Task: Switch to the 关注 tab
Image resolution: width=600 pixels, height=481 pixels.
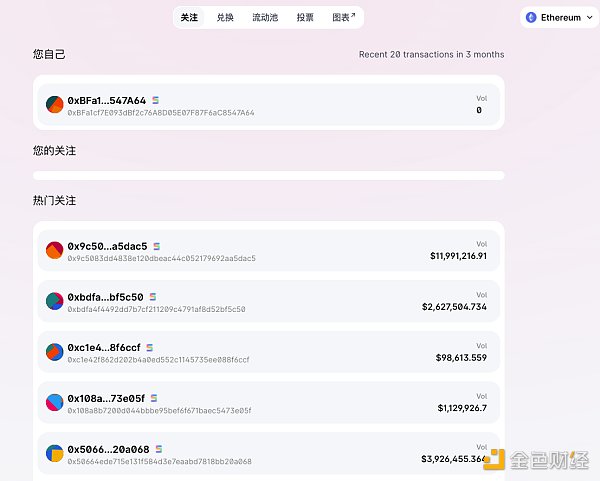Action: pyautogui.click(x=189, y=18)
